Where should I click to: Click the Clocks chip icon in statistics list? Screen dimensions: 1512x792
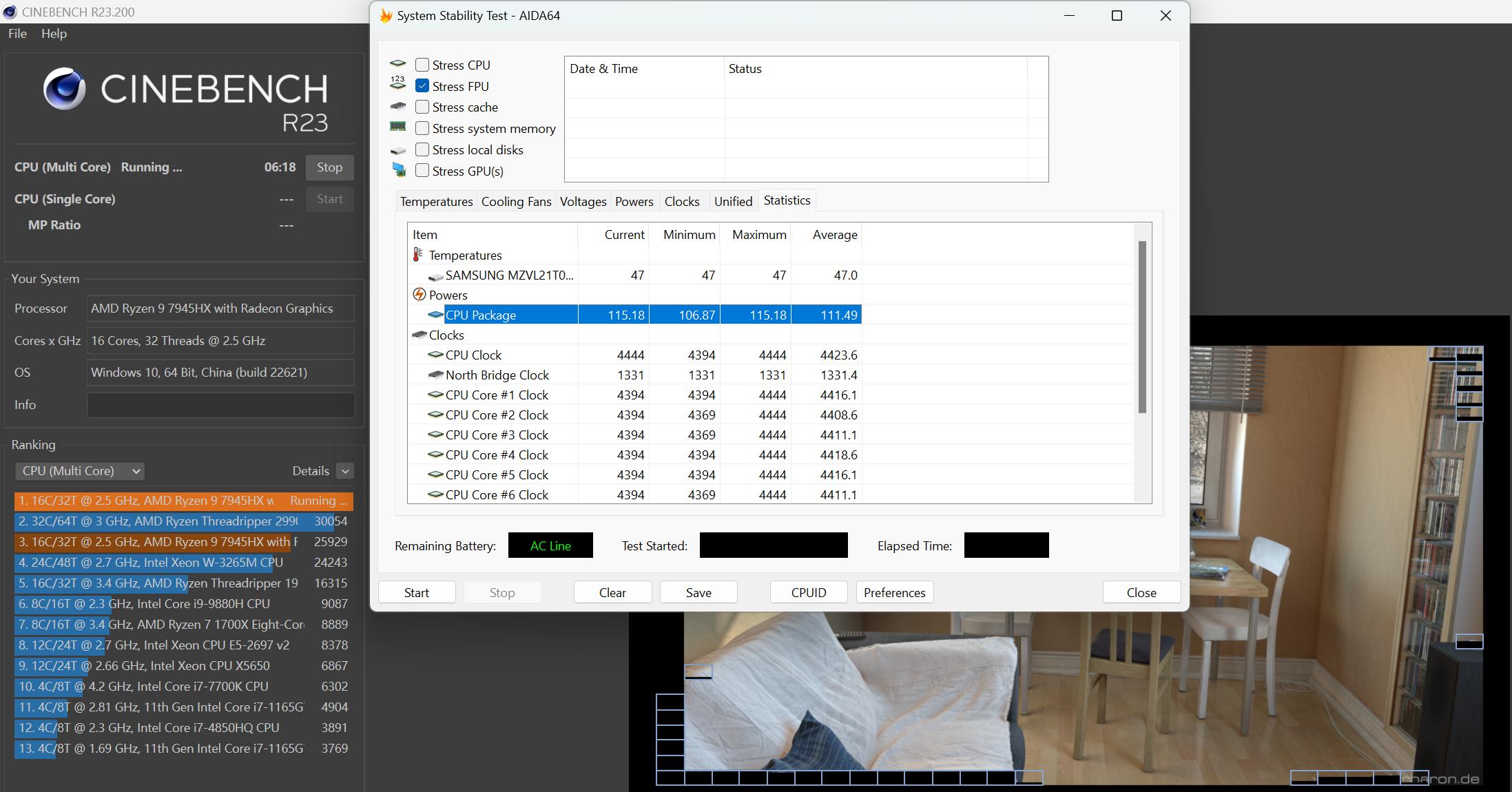point(419,335)
